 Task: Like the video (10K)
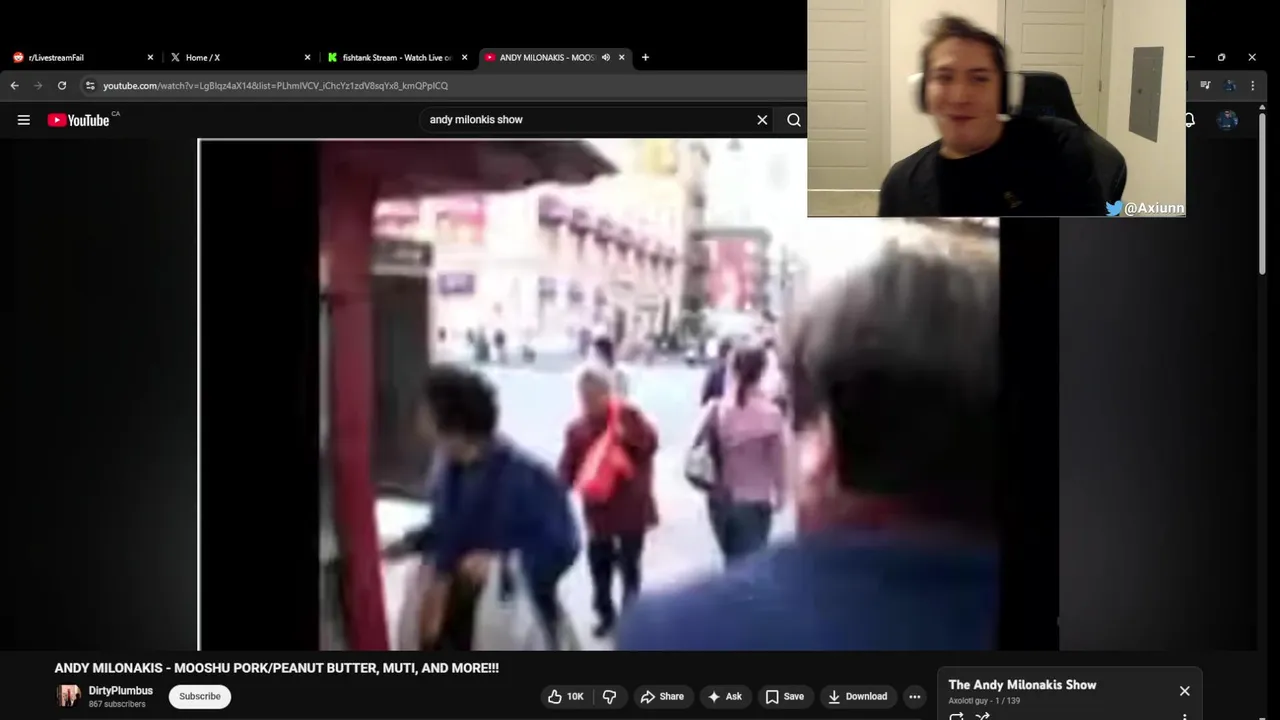(x=565, y=697)
